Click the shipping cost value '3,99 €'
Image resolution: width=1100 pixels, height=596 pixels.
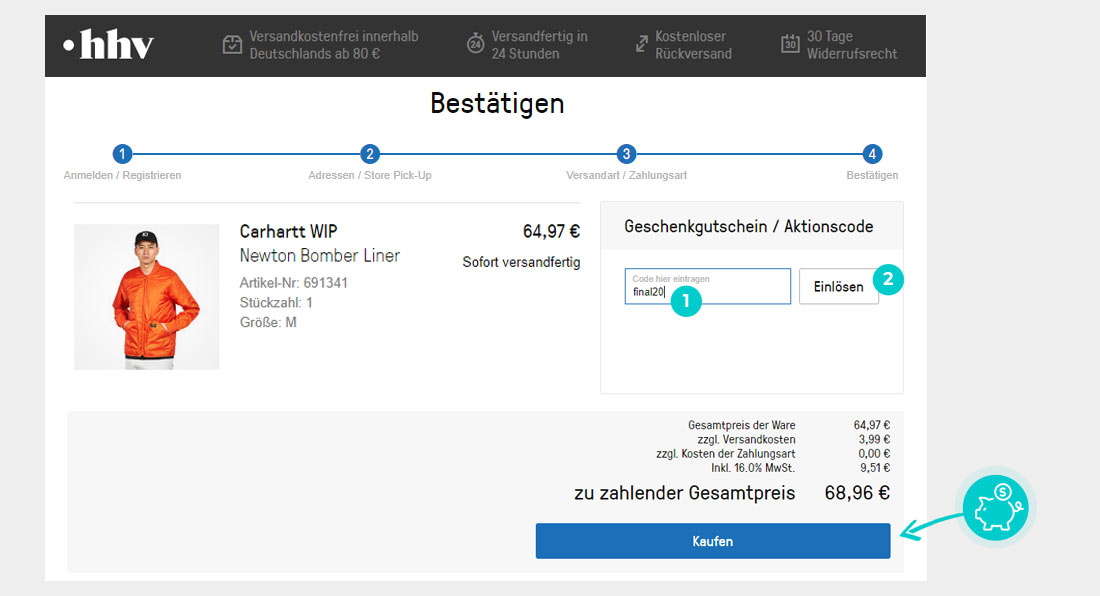874,440
